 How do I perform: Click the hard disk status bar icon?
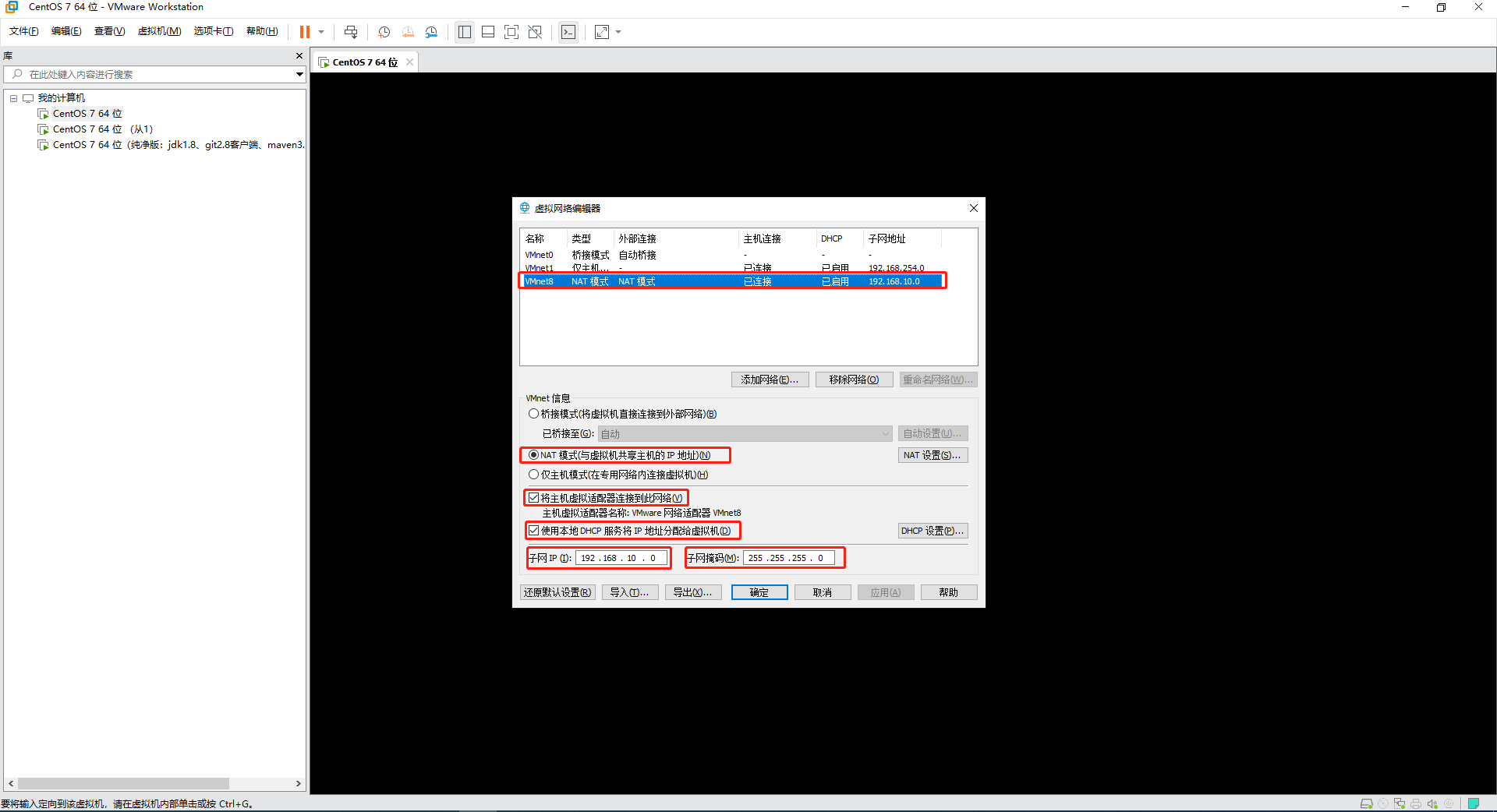[1366, 803]
